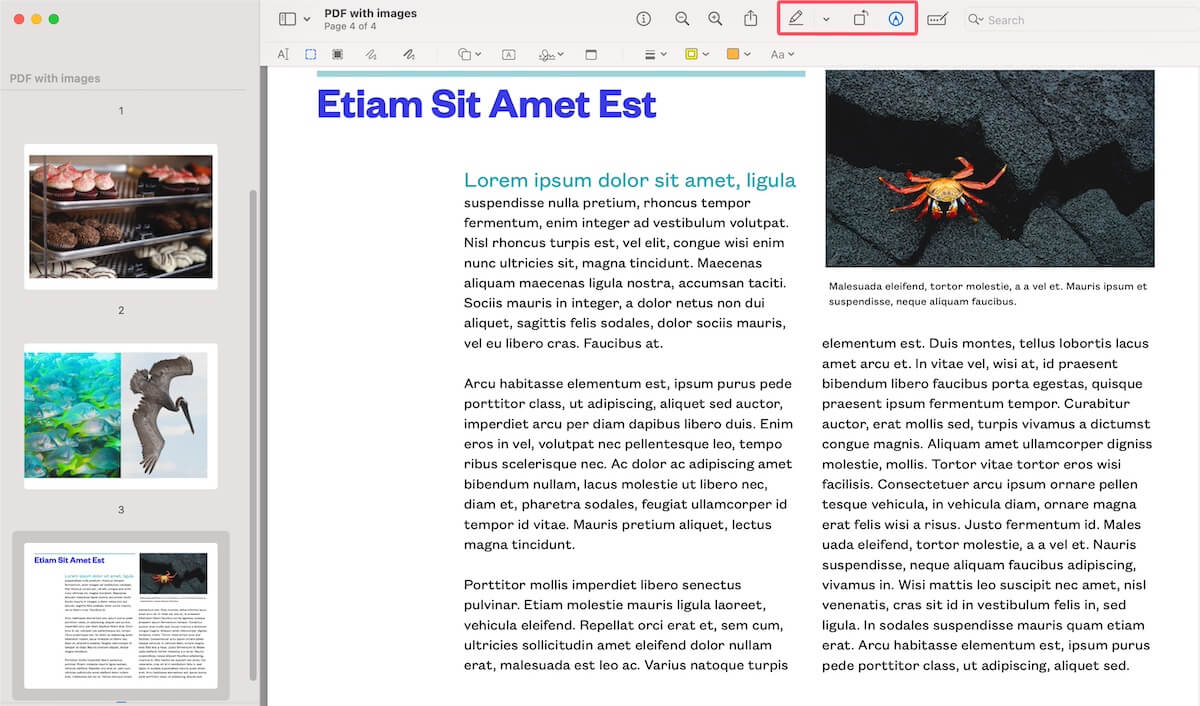Select the Sketch tool in the markup toolbar
This screenshot has width=1200, height=706.
pos(367,54)
